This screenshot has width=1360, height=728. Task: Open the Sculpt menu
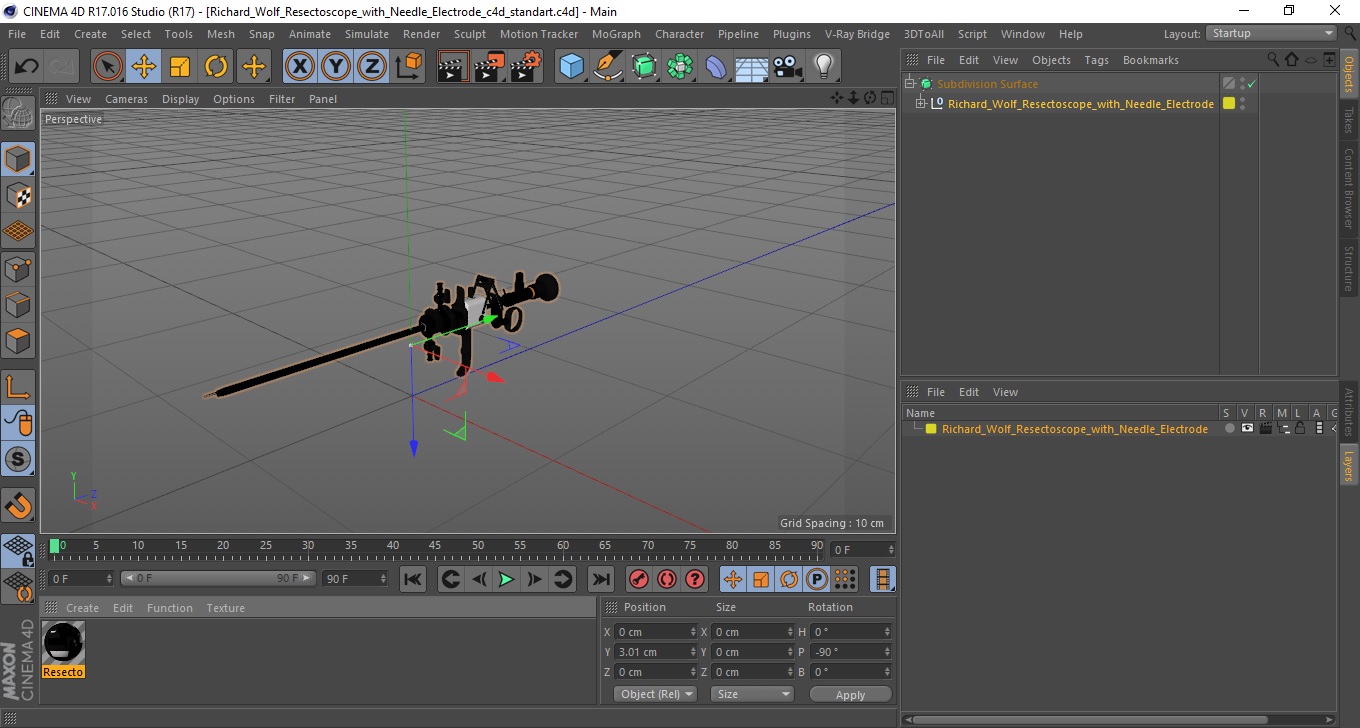[470, 34]
